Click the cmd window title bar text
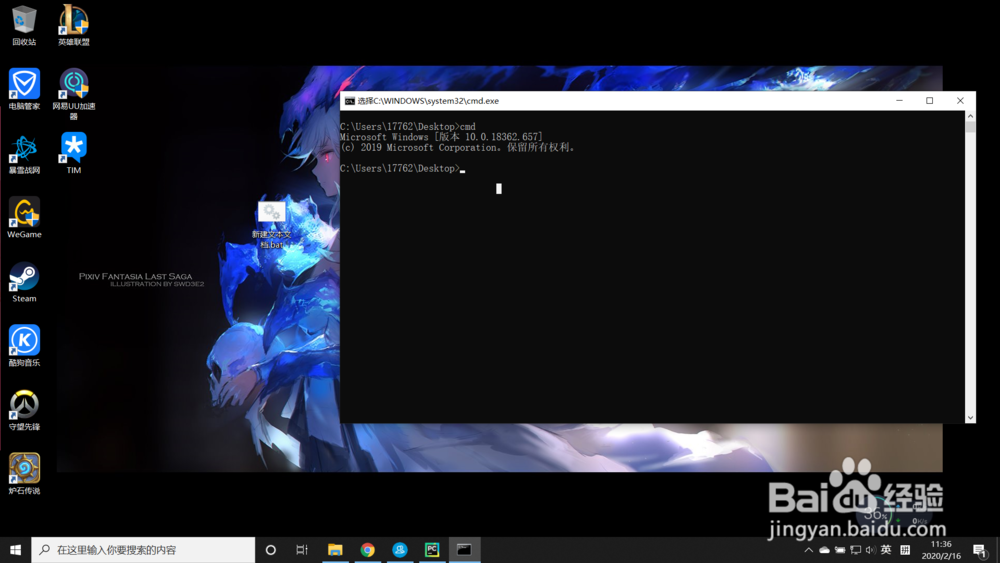This screenshot has width=1000, height=563. click(428, 101)
